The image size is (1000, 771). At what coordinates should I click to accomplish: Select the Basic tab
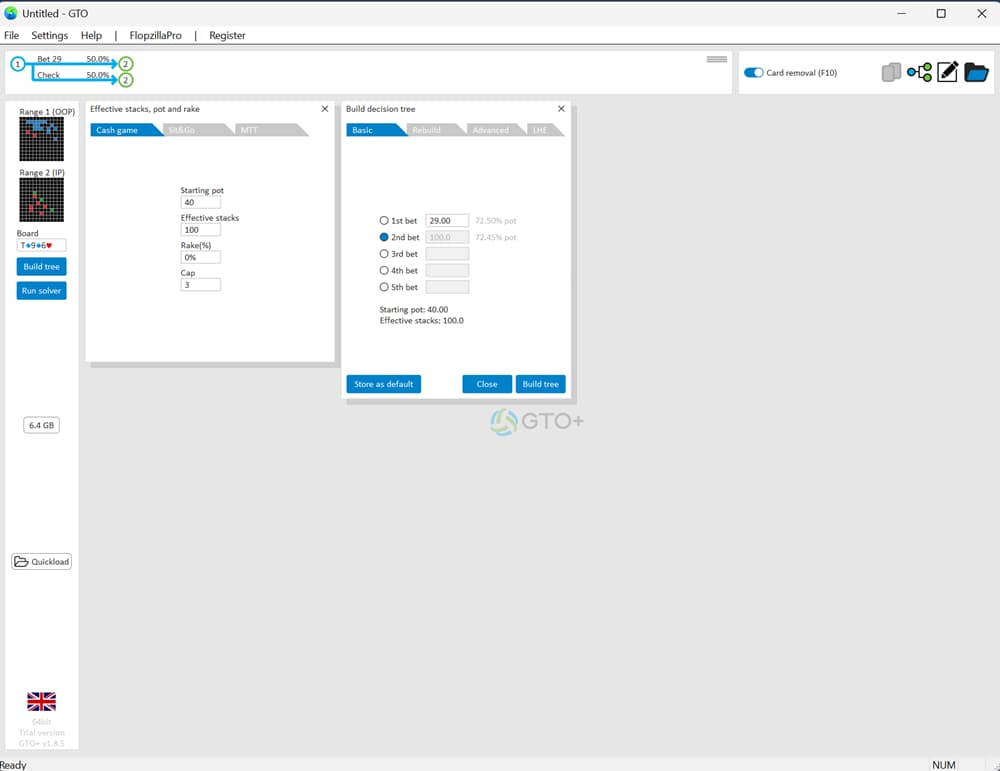tap(372, 130)
